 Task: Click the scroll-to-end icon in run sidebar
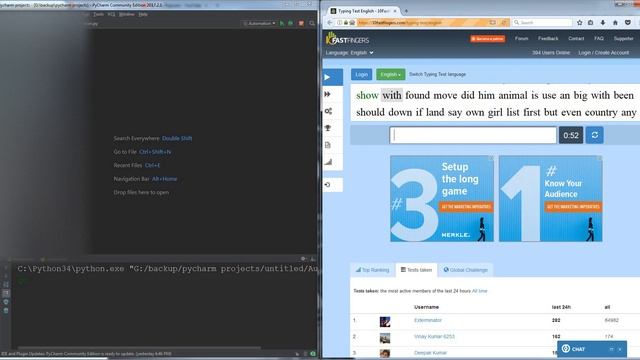6,293
